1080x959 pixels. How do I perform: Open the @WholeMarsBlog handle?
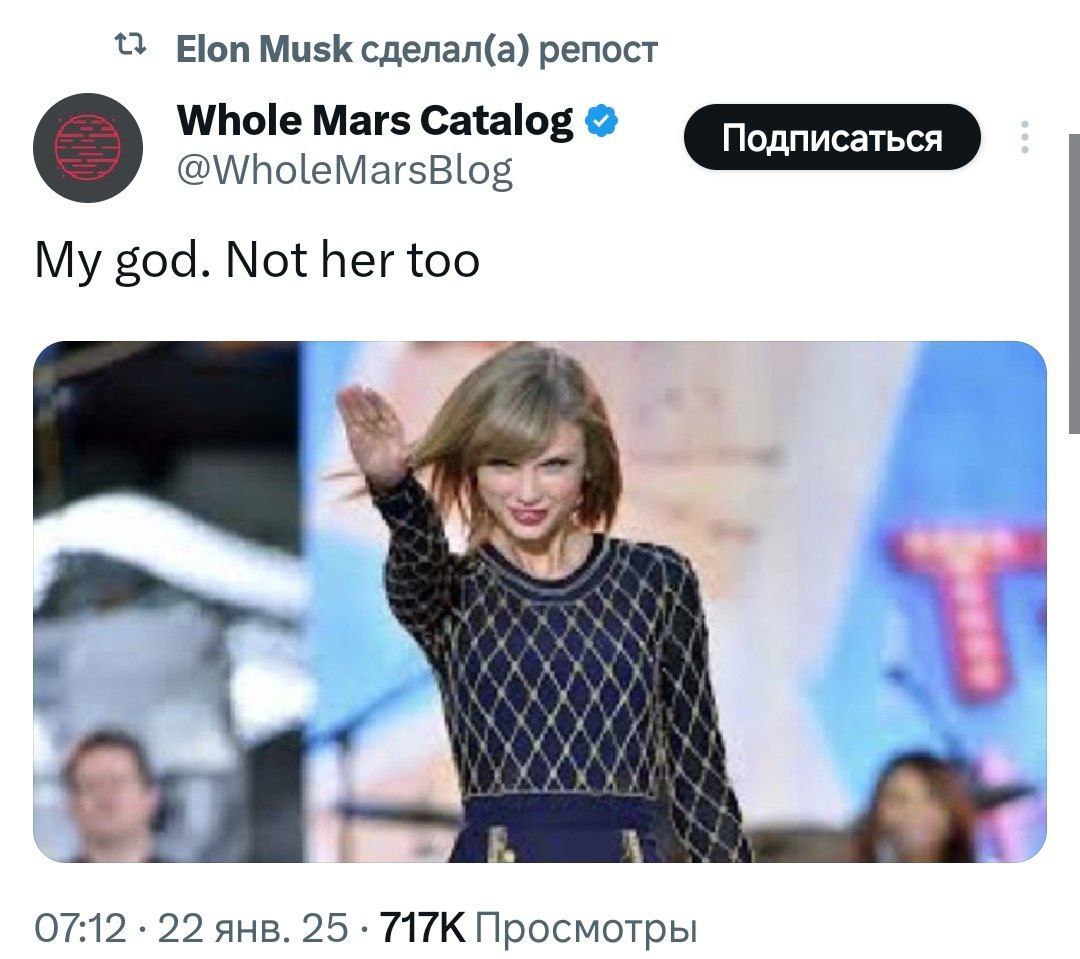click(345, 170)
